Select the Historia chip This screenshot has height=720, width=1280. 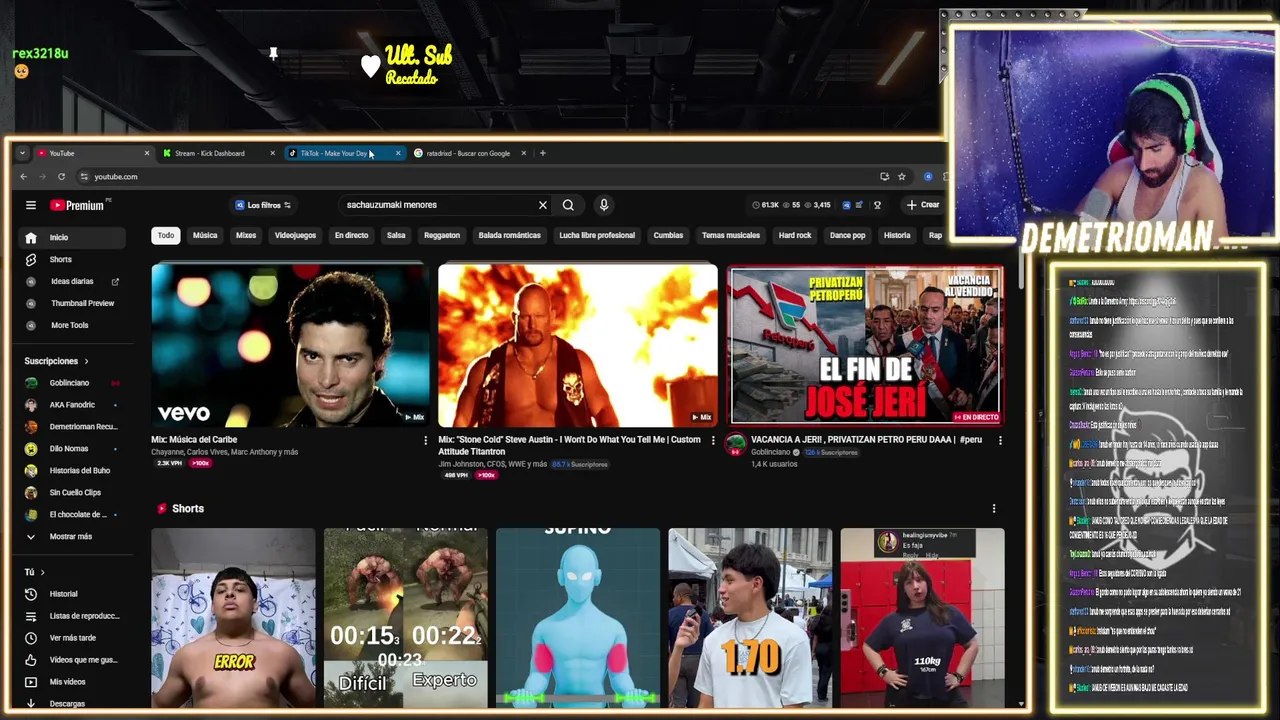click(897, 235)
